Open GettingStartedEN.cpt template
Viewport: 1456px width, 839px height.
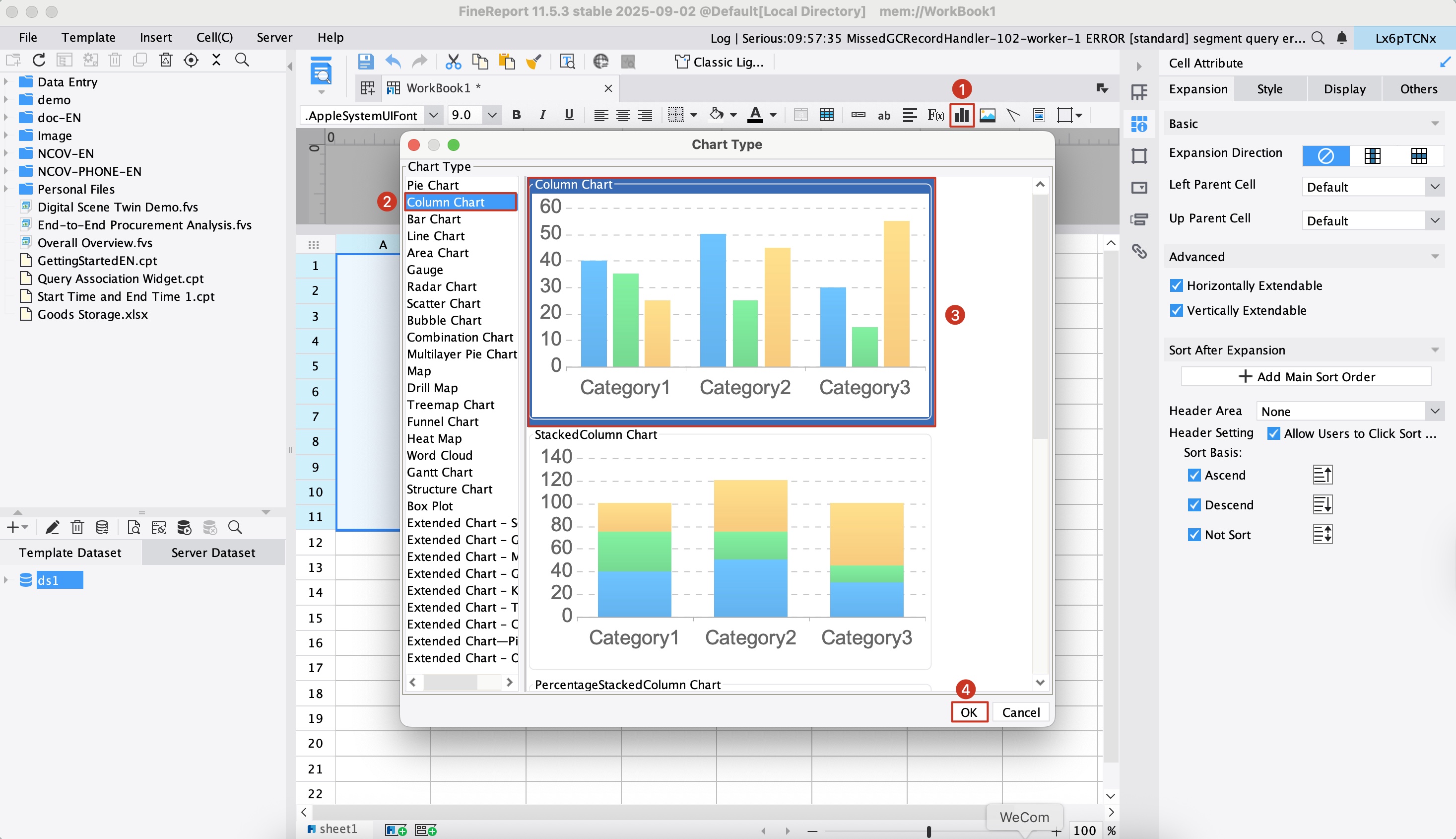tap(97, 261)
